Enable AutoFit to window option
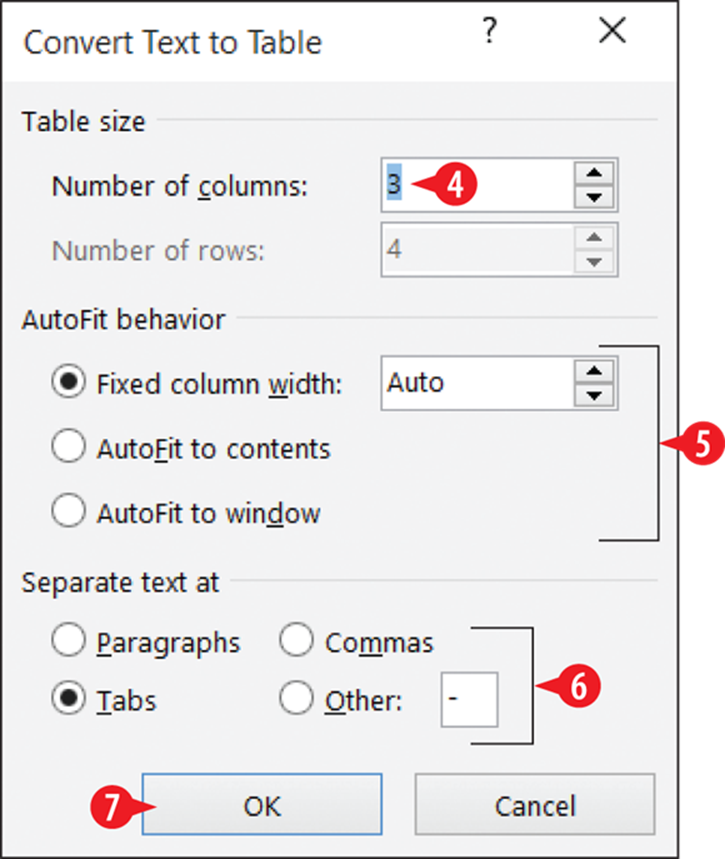Image resolution: width=725 pixels, height=859 pixels. [x=68, y=510]
